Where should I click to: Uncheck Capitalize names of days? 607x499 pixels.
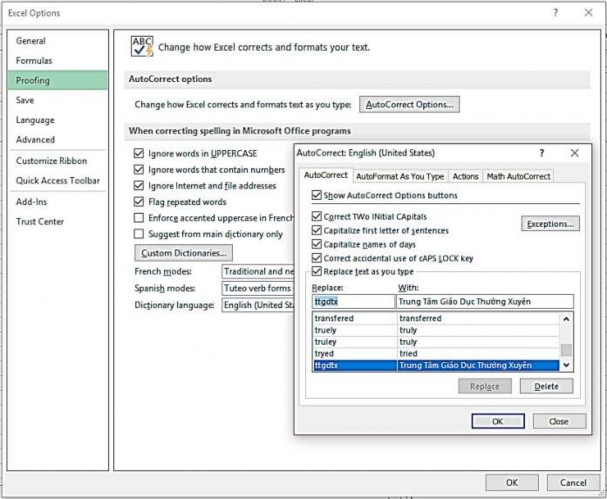(x=317, y=244)
